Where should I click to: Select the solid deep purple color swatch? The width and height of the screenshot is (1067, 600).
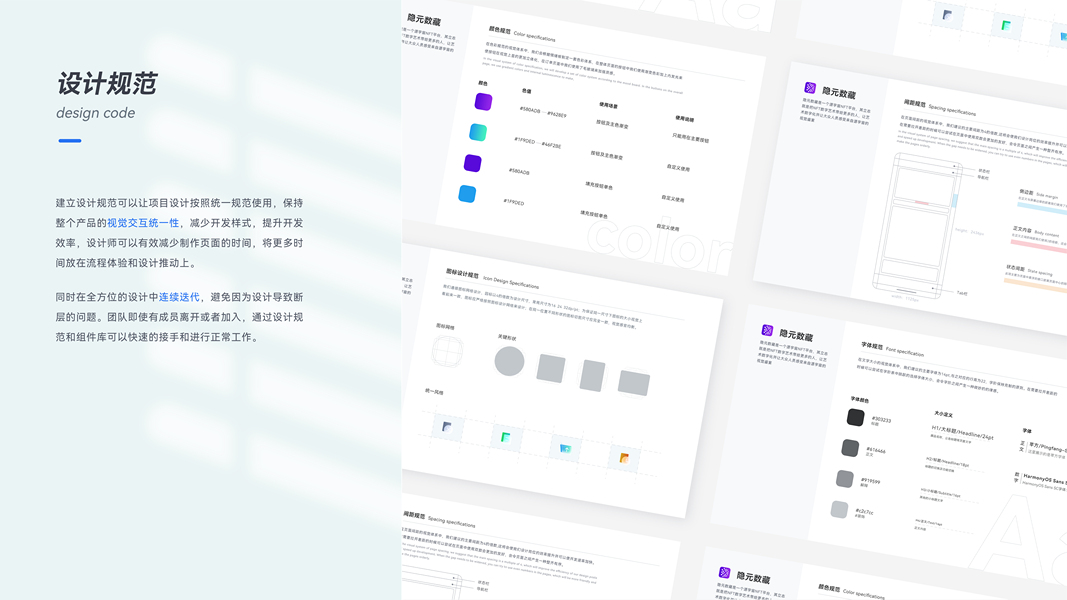click(472, 163)
